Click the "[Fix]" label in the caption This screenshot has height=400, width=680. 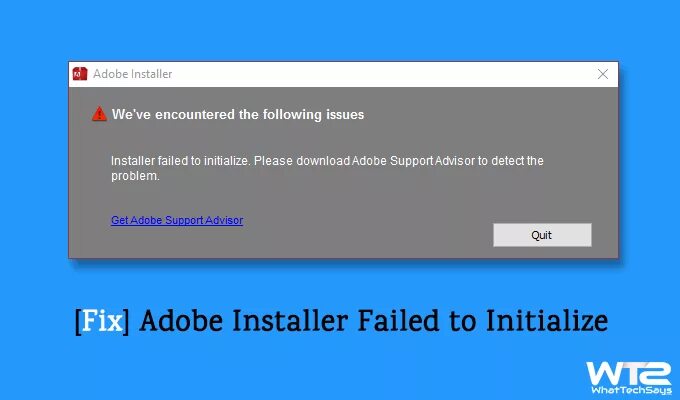point(102,322)
